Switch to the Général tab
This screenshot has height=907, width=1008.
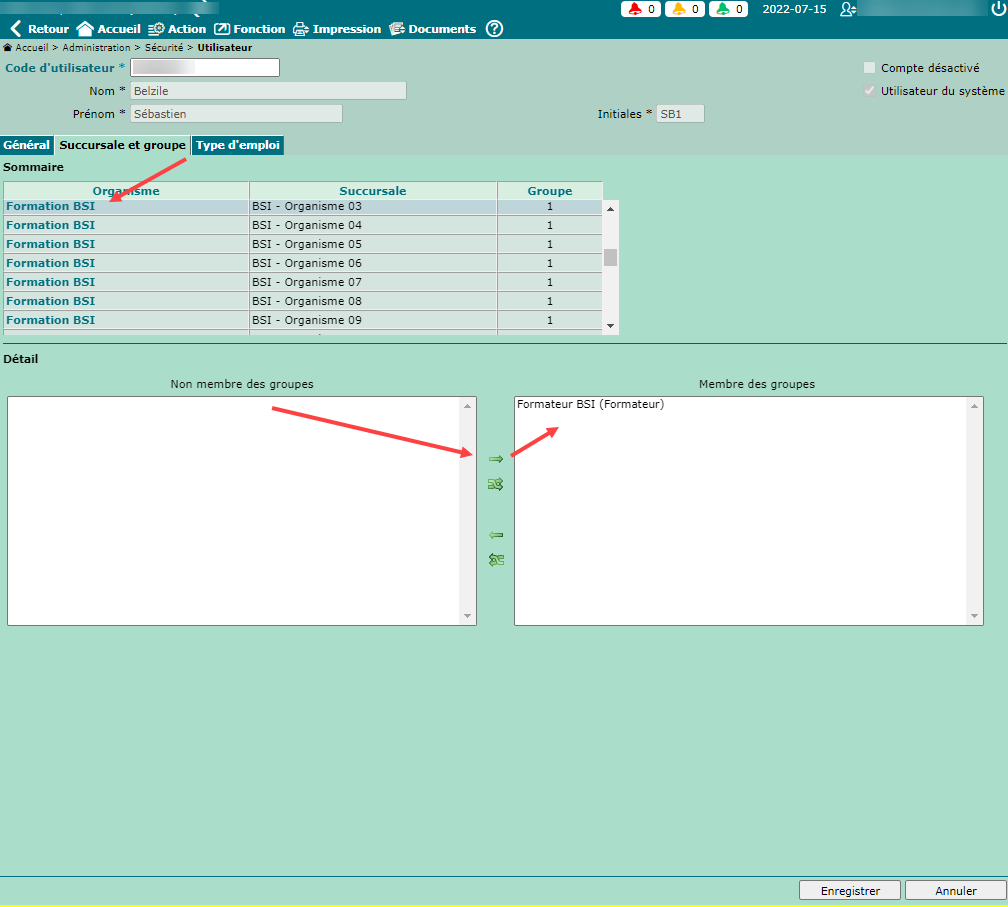coord(27,145)
